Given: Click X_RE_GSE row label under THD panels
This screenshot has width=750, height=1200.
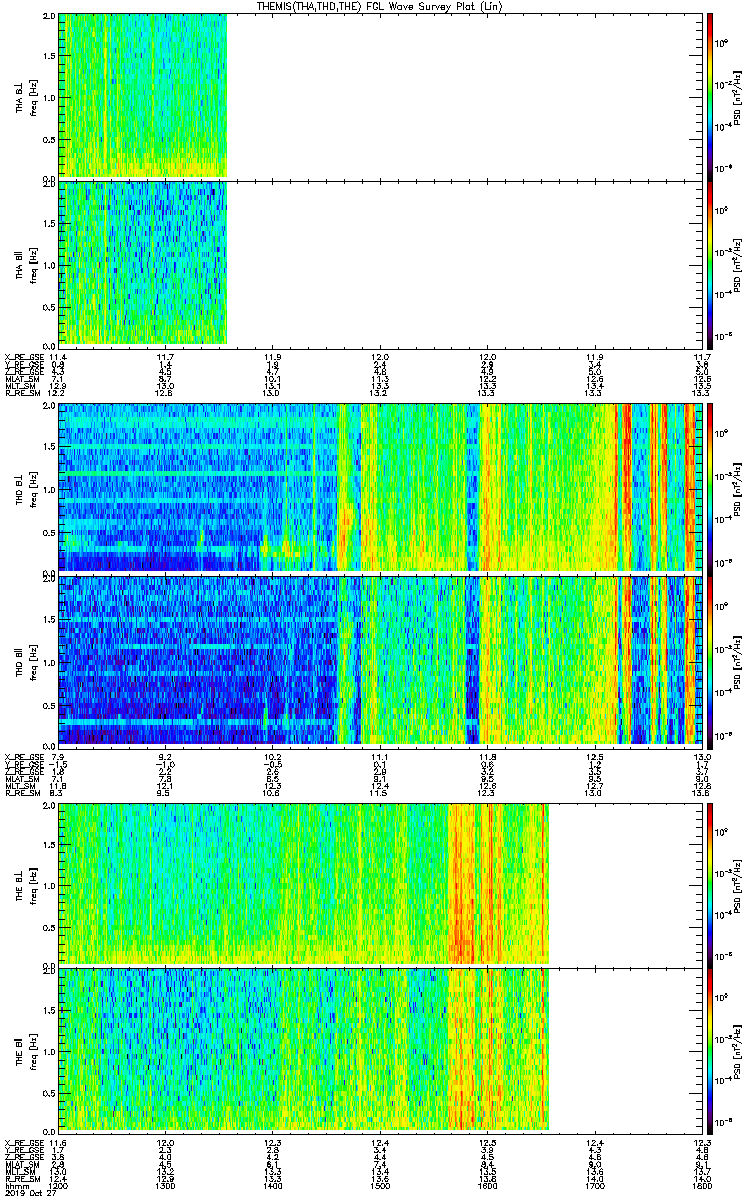Looking at the screenshot, I should pos(24,757).
